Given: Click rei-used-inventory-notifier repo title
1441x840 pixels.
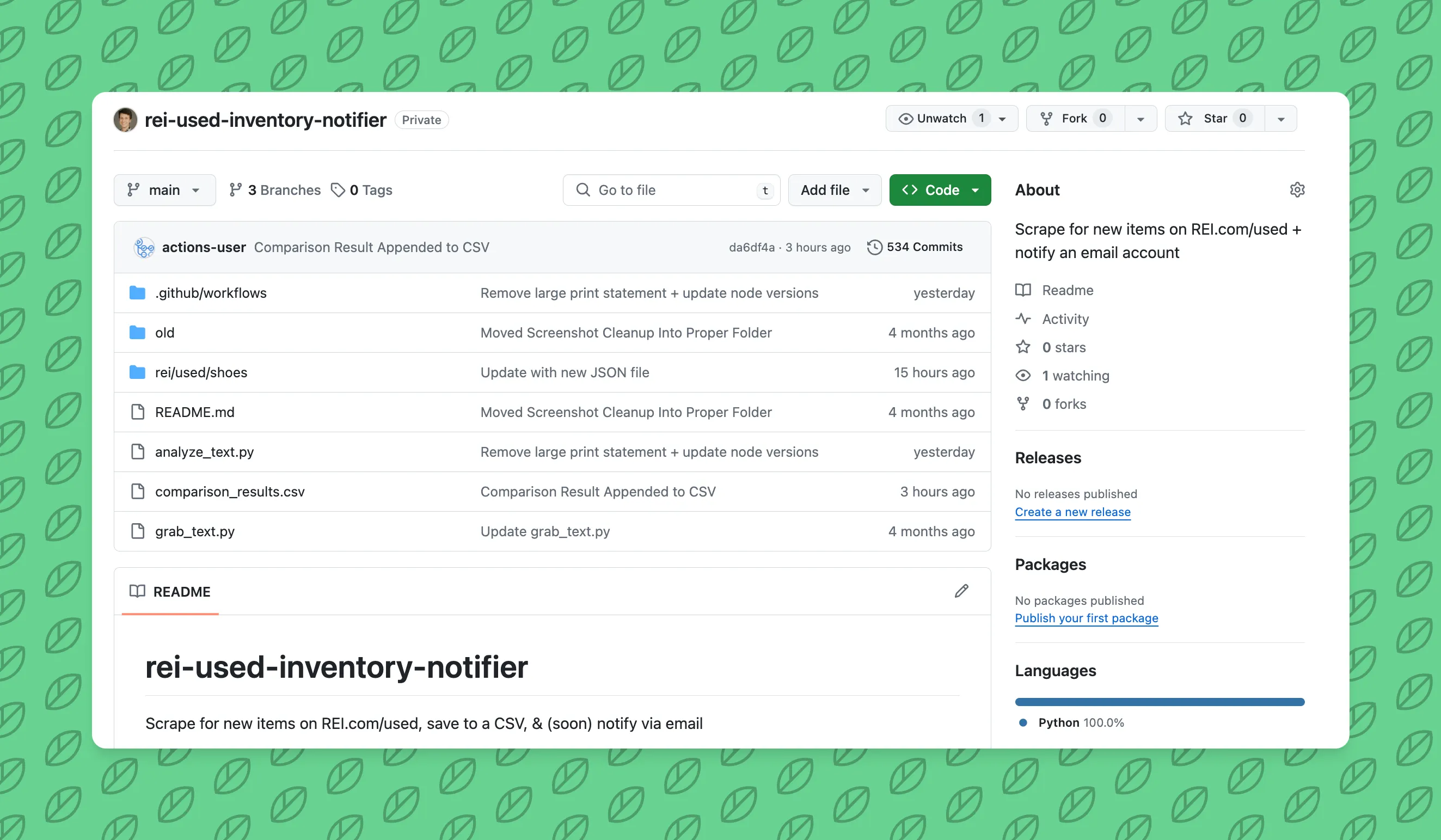Looking at the screenshot, I should (x=265, y=120).
